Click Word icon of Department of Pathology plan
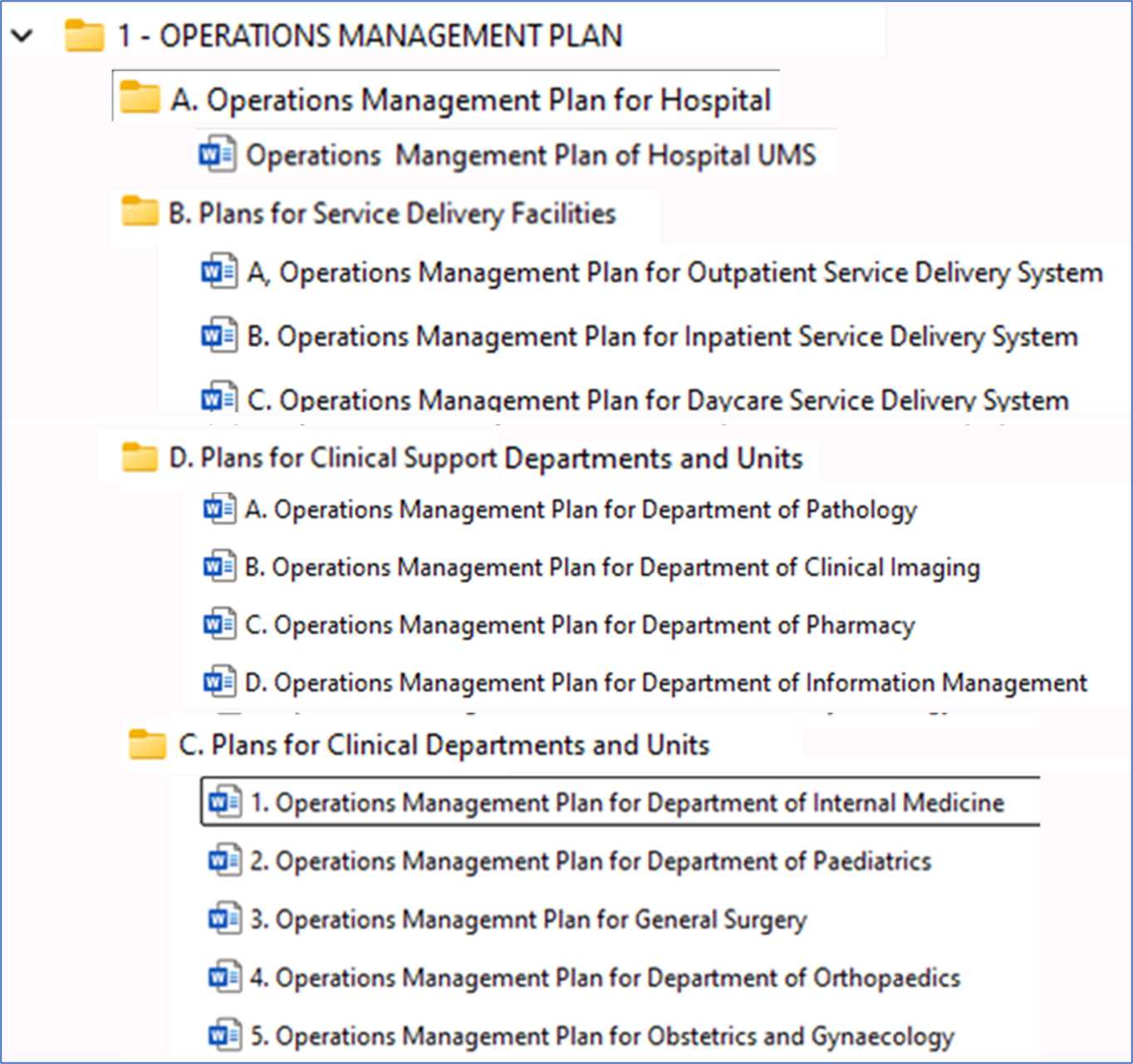 coord(219,508)
